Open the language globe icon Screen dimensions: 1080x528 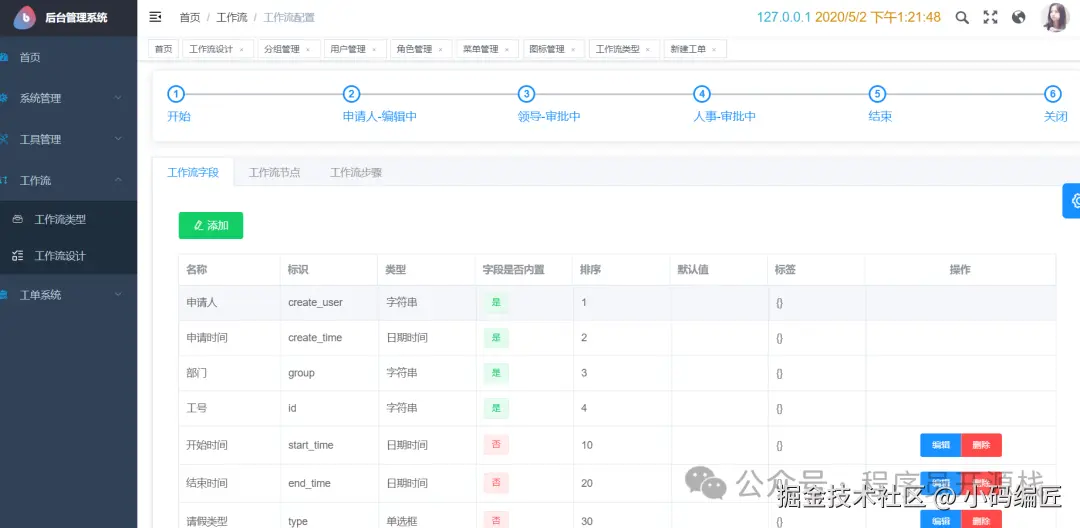point(1019,17)
